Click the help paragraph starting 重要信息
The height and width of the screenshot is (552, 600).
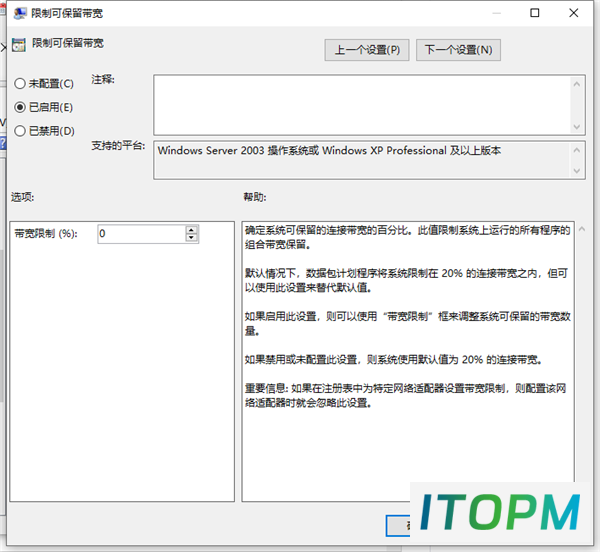tap(406, 396)
